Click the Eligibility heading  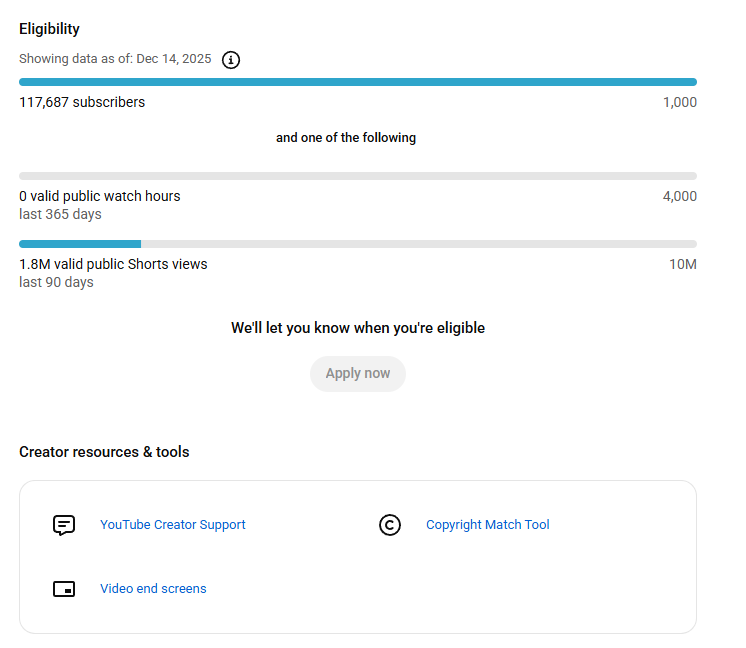click(x=49, y=29)
